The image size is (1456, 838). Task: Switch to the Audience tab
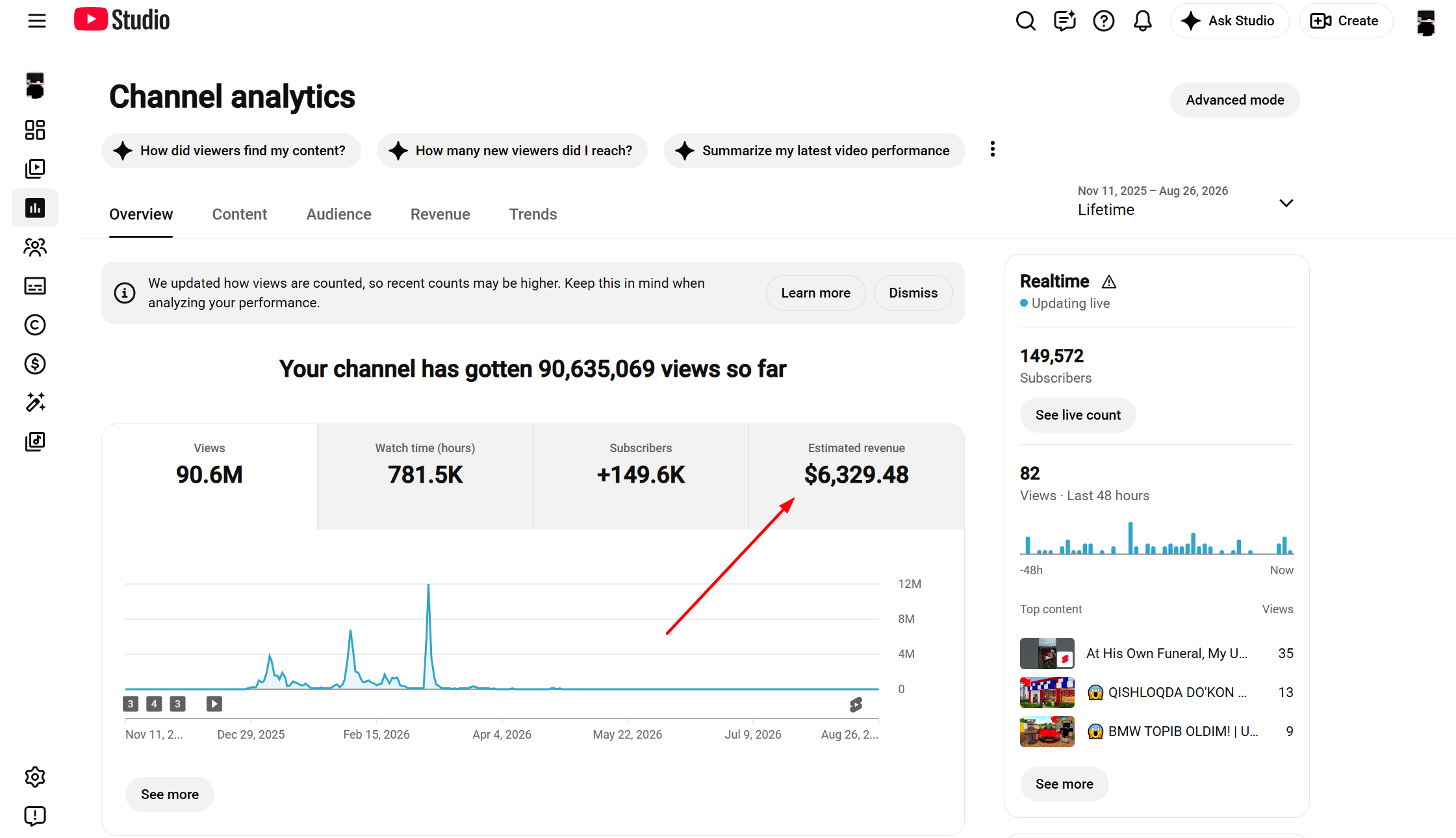click(338, 214)
